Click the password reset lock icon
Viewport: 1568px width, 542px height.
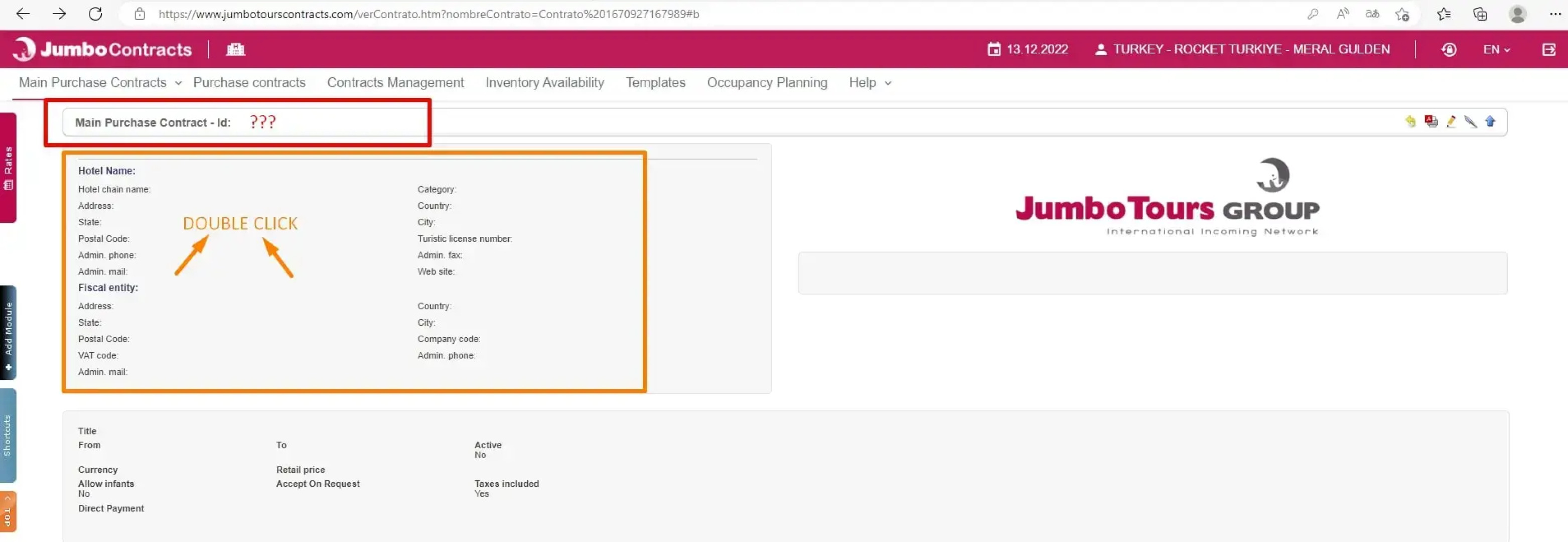[1449, 49]
